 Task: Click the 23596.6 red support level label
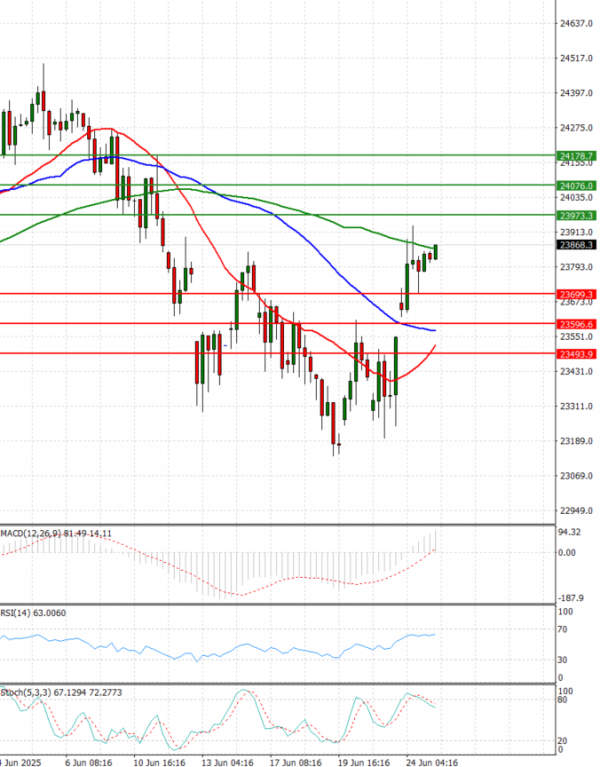coord(576,324)
